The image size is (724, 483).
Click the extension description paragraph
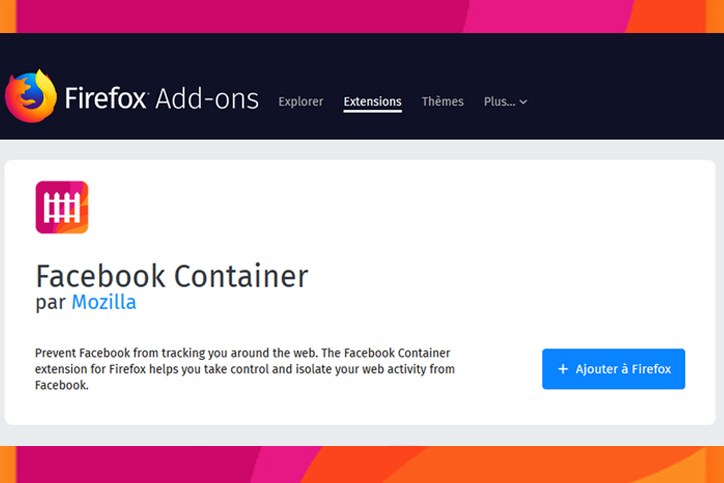click(245, 369)
